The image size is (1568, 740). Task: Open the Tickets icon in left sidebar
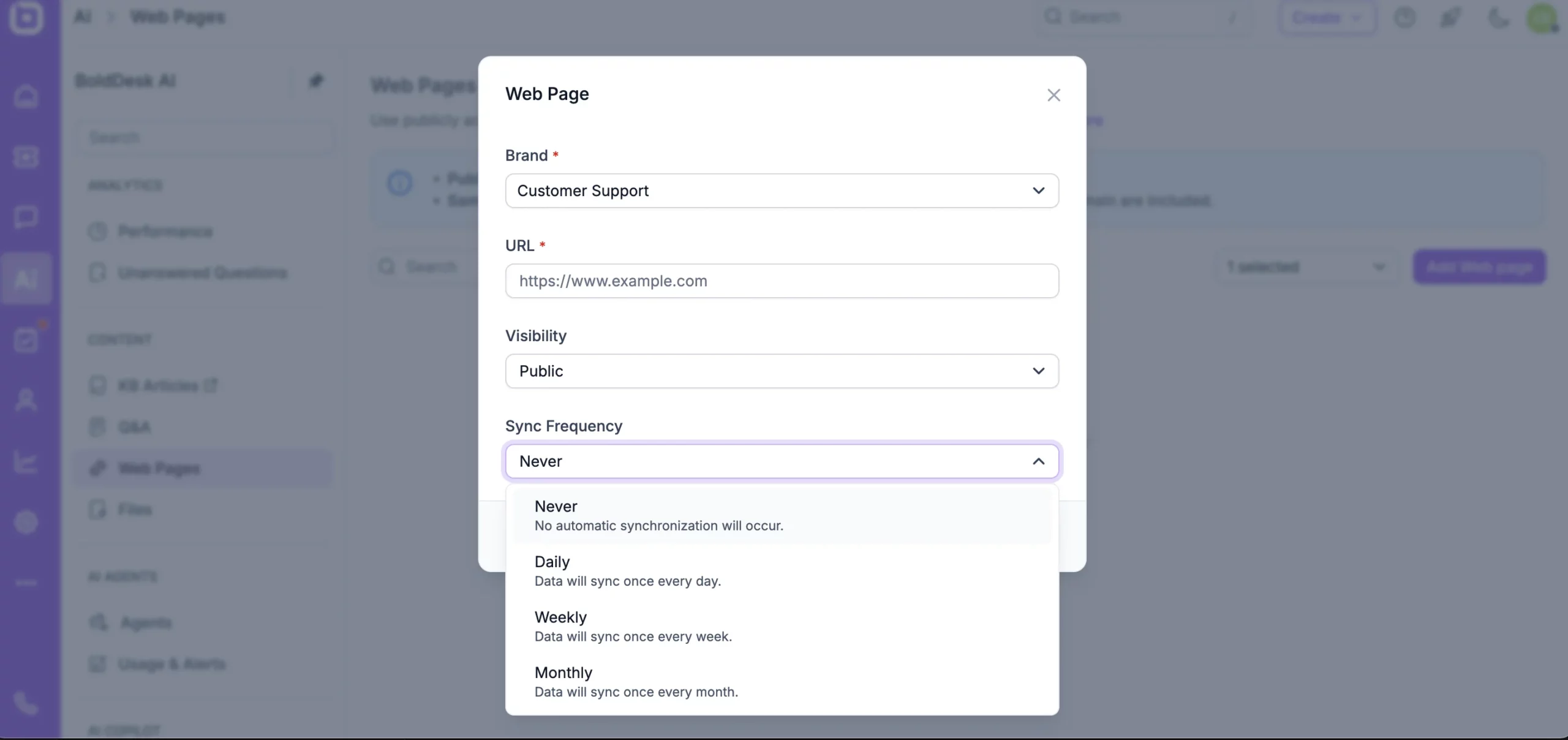pyautogui.click(x=26, y=157)
